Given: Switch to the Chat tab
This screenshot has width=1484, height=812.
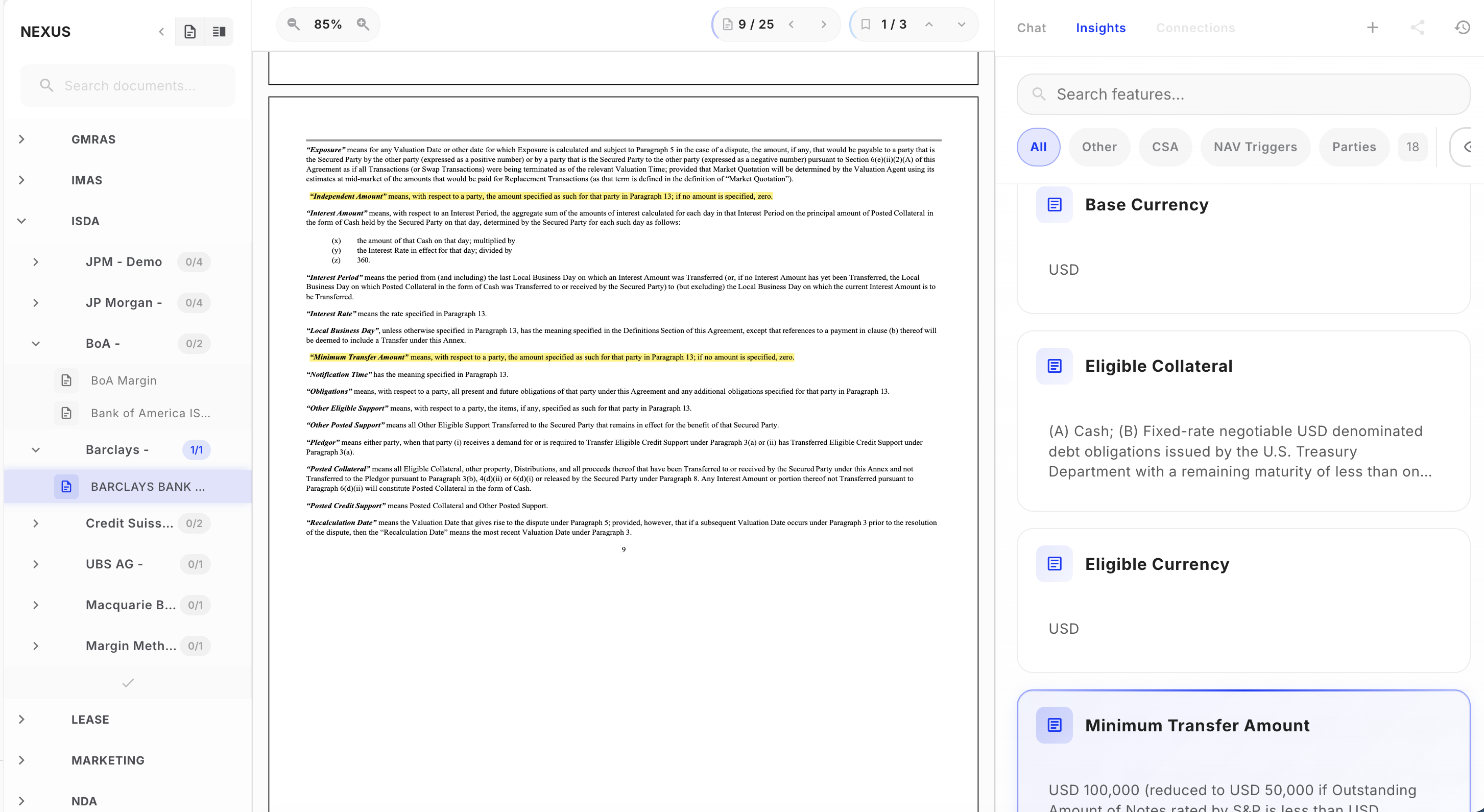Looking at the screenshot, I should pos(1031,28).
